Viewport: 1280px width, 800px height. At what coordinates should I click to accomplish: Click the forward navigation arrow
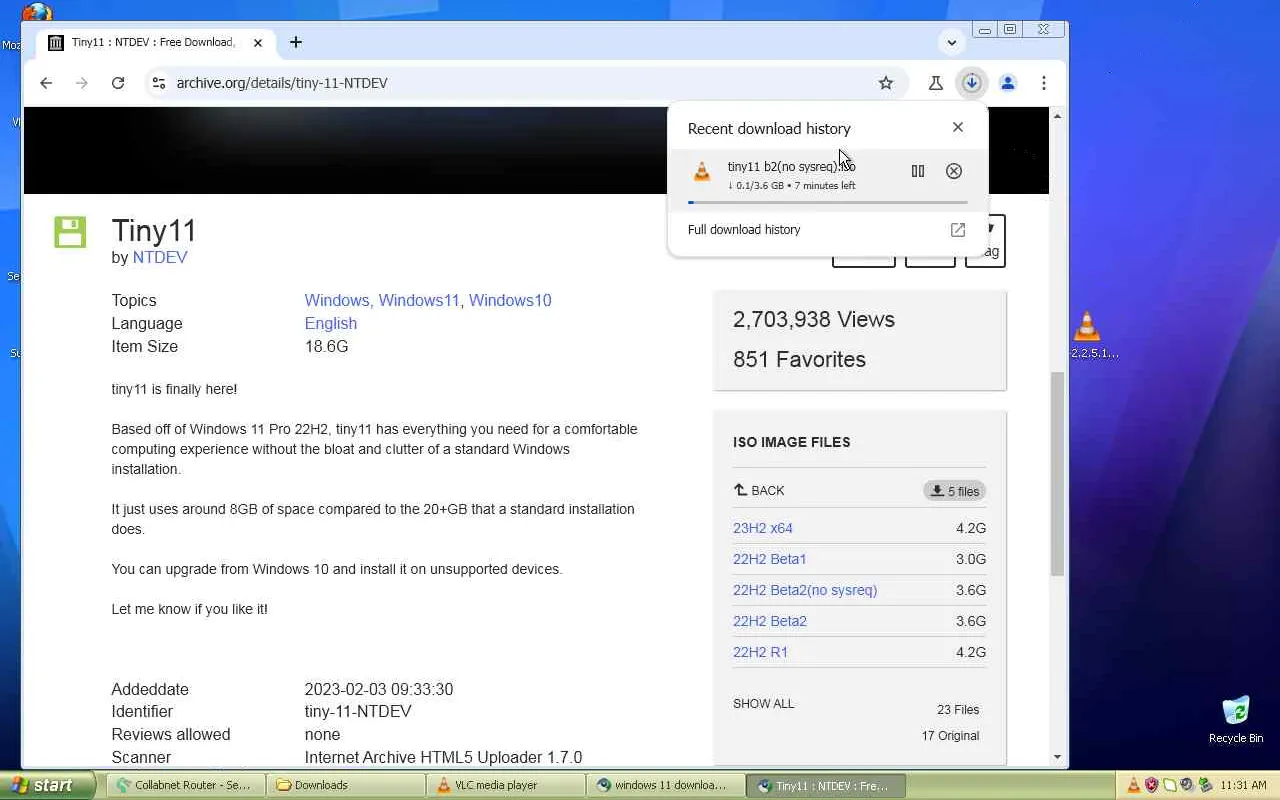82,83
